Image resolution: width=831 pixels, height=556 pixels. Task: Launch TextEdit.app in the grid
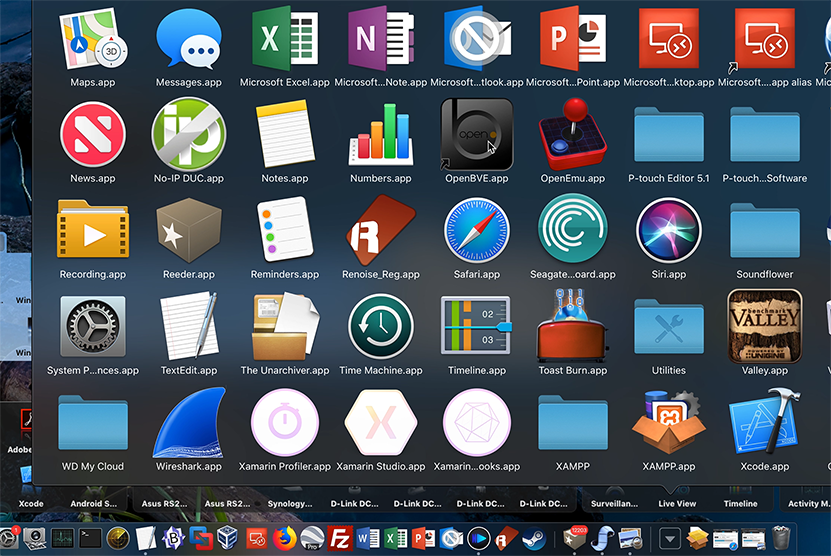pos(189,325)
